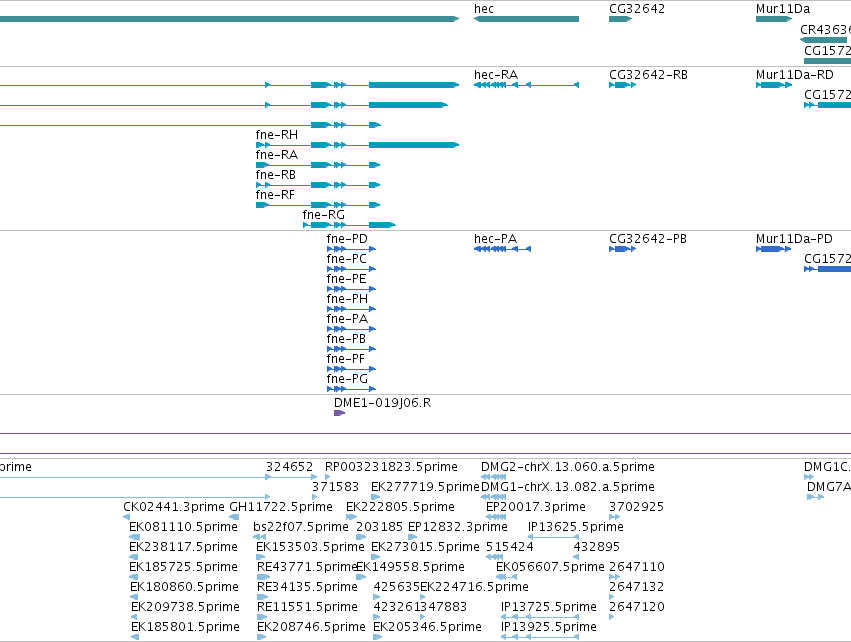Select the CG32642-RB transcript
Image resolution: width=851 pixels, height=642 pixels.
(x=622, y=85)
